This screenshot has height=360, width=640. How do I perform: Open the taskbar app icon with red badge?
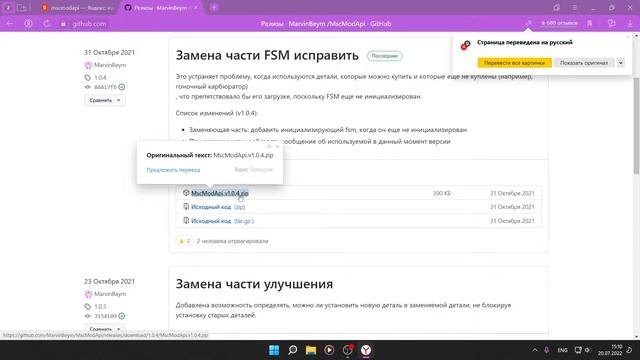pyautogui.click(x=347, y=350)
